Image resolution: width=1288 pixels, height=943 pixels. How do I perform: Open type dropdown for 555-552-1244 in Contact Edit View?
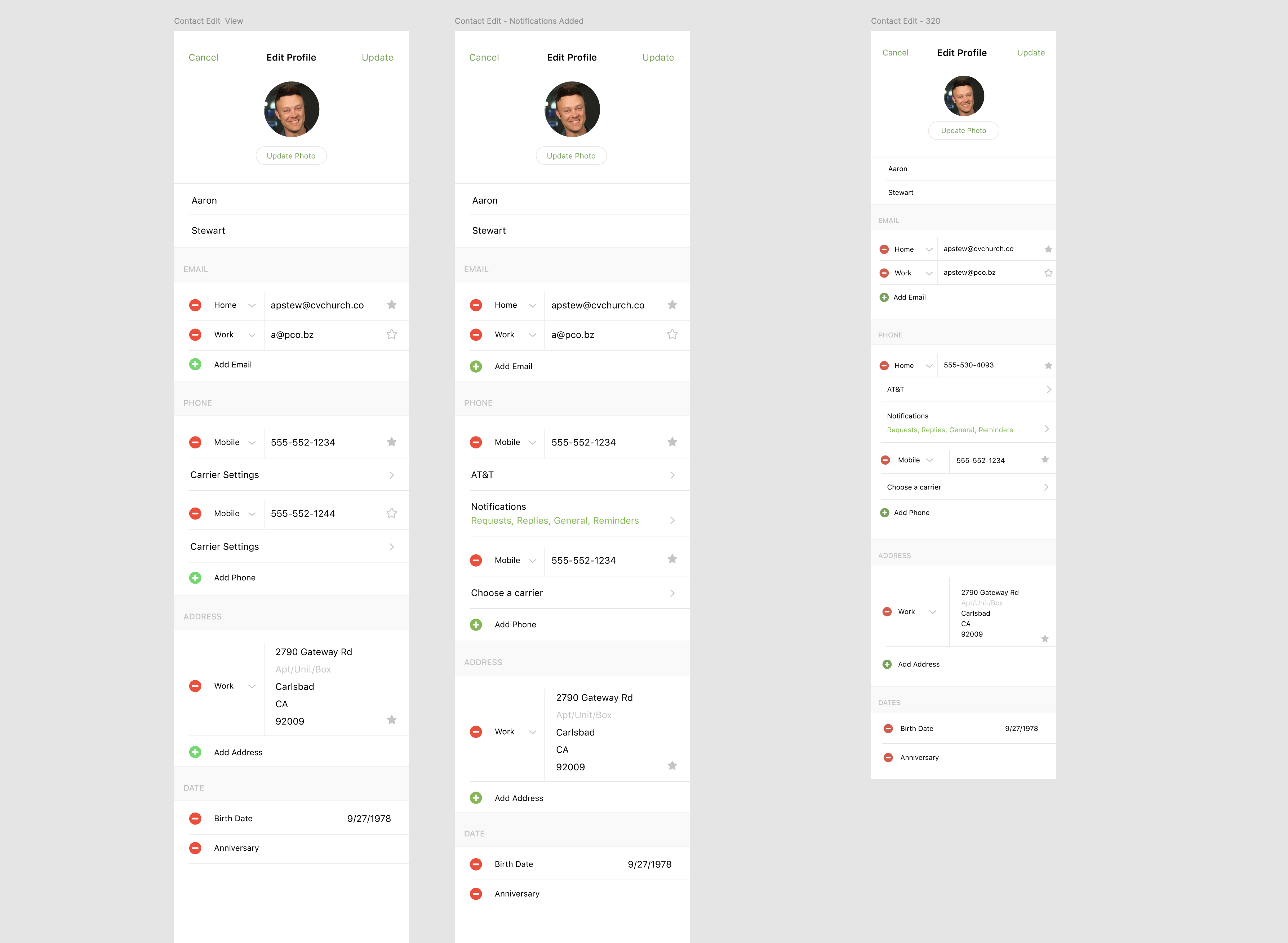(x=252, y=514)
